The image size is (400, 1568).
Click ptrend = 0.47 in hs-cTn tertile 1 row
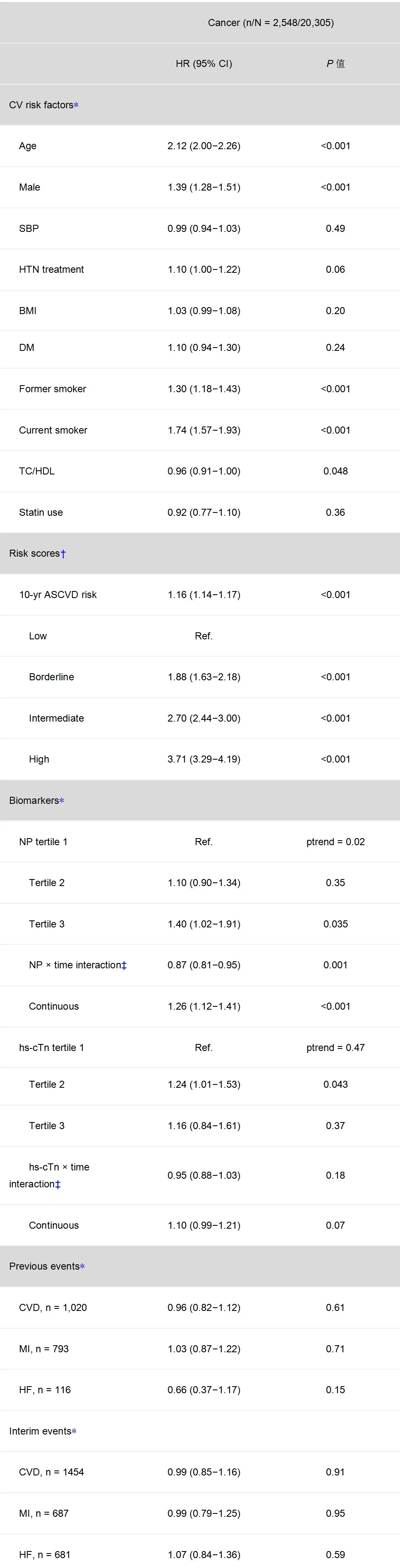tap(335, 1048)
